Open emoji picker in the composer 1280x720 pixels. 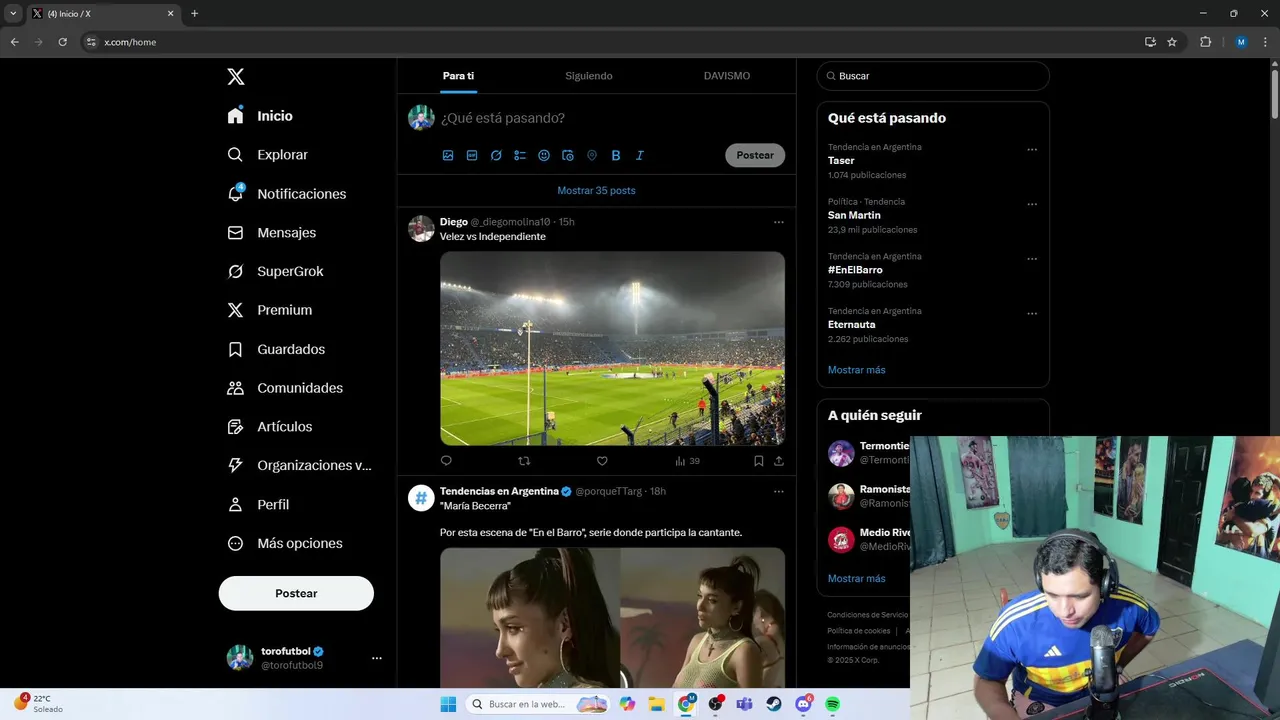[544, 155]
